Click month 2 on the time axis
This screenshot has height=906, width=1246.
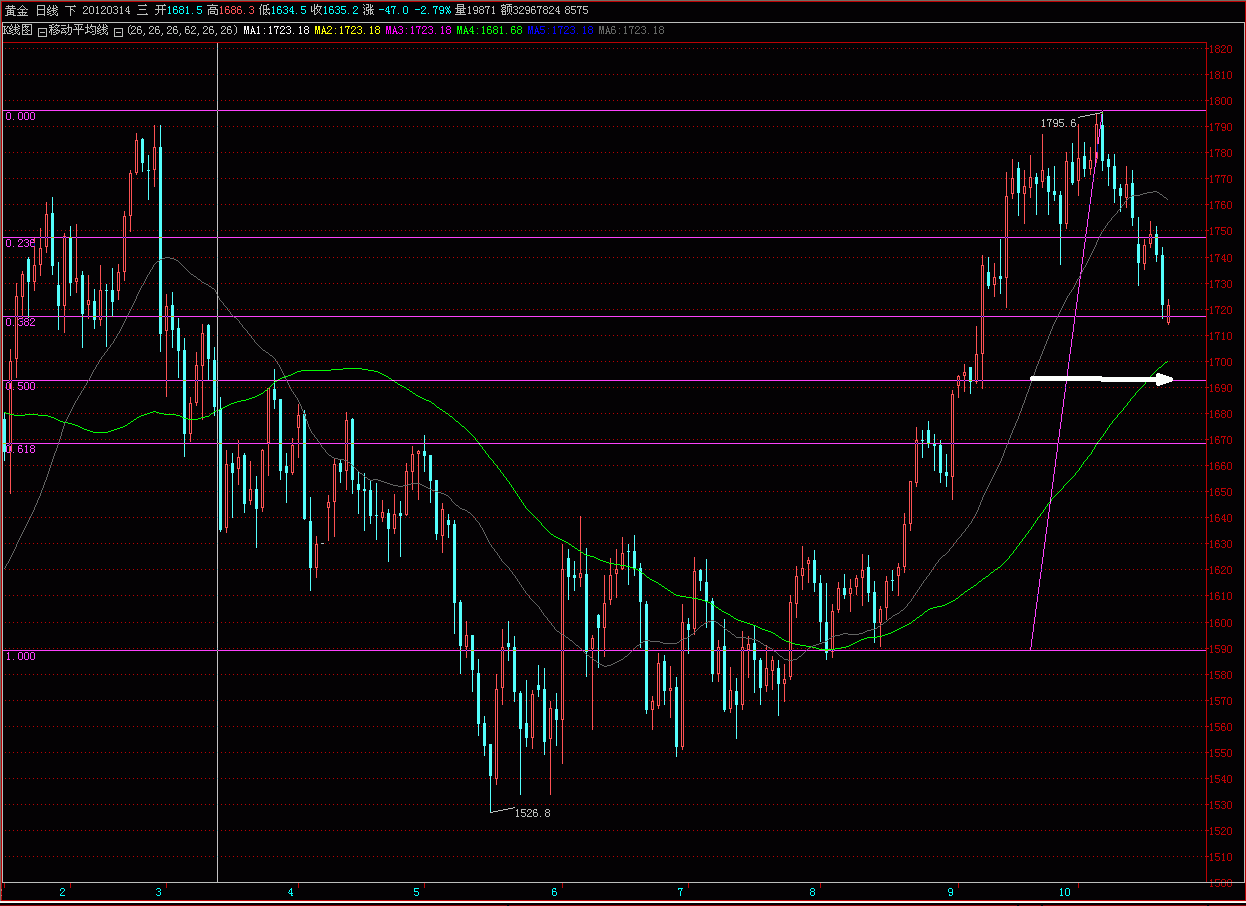pos(63,891)
